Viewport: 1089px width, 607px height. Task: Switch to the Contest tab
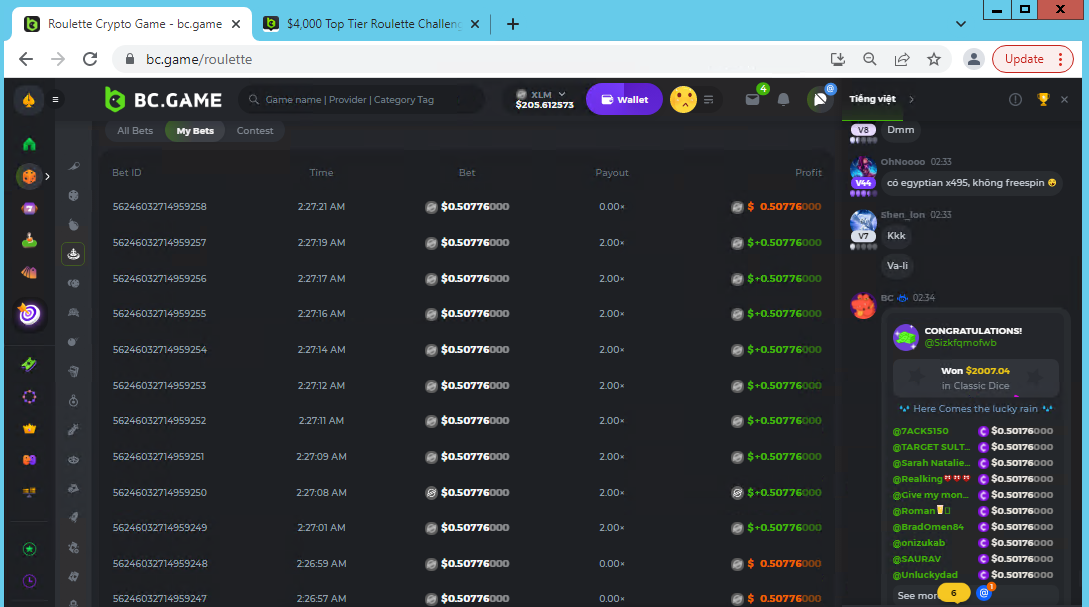coord(255,131)
